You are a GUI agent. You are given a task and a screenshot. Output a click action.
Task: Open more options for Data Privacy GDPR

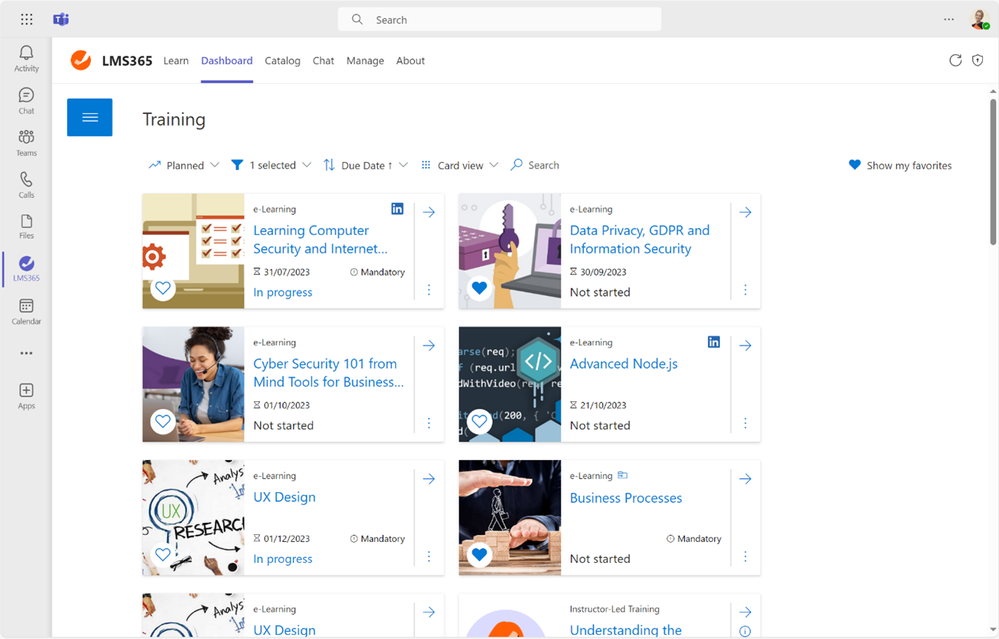pos(745,290)
